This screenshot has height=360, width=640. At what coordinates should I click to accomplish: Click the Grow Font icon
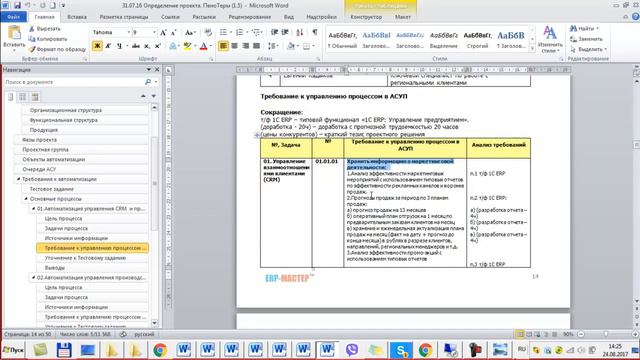163,33
